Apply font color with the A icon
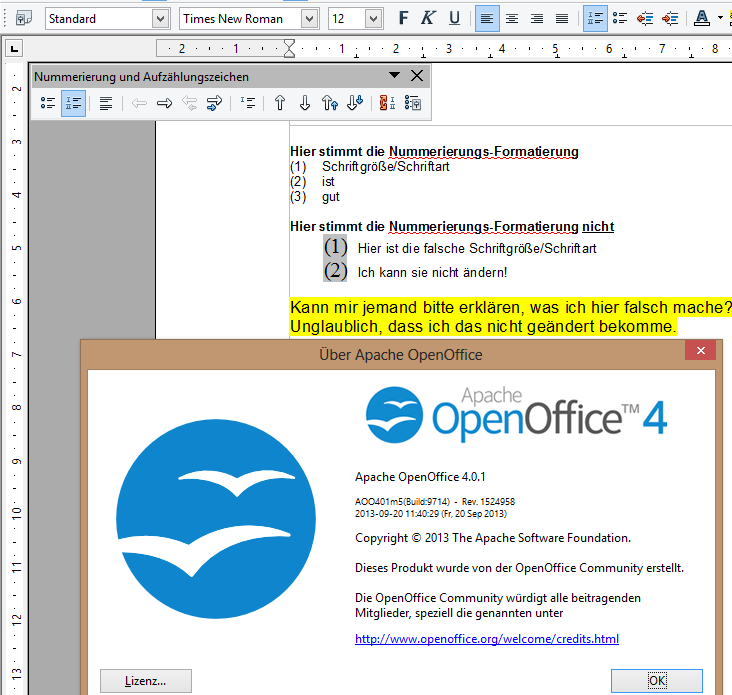The width and height of the screenshot is (732, 695). pos(702,19)
